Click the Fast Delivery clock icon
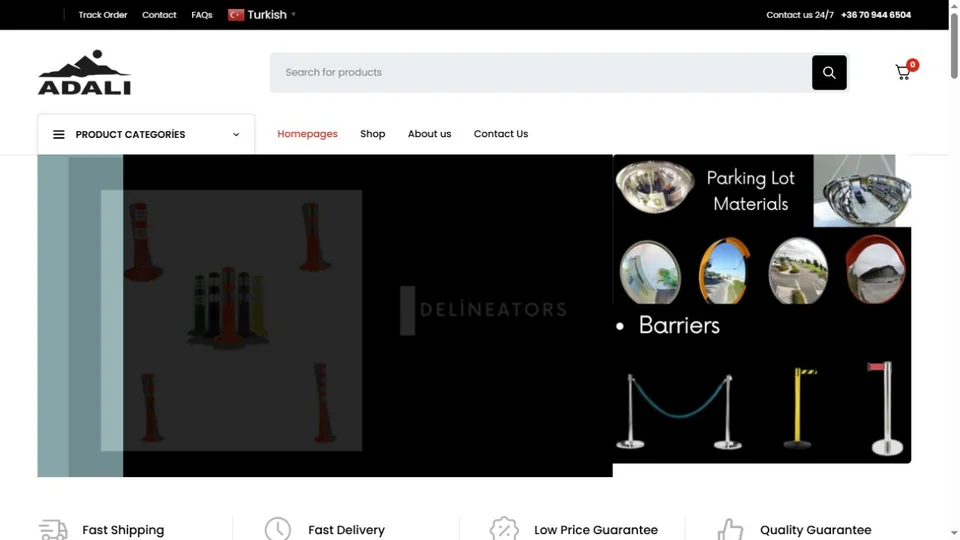The width and height of the screenshot is (960, 540). point(278,529)
